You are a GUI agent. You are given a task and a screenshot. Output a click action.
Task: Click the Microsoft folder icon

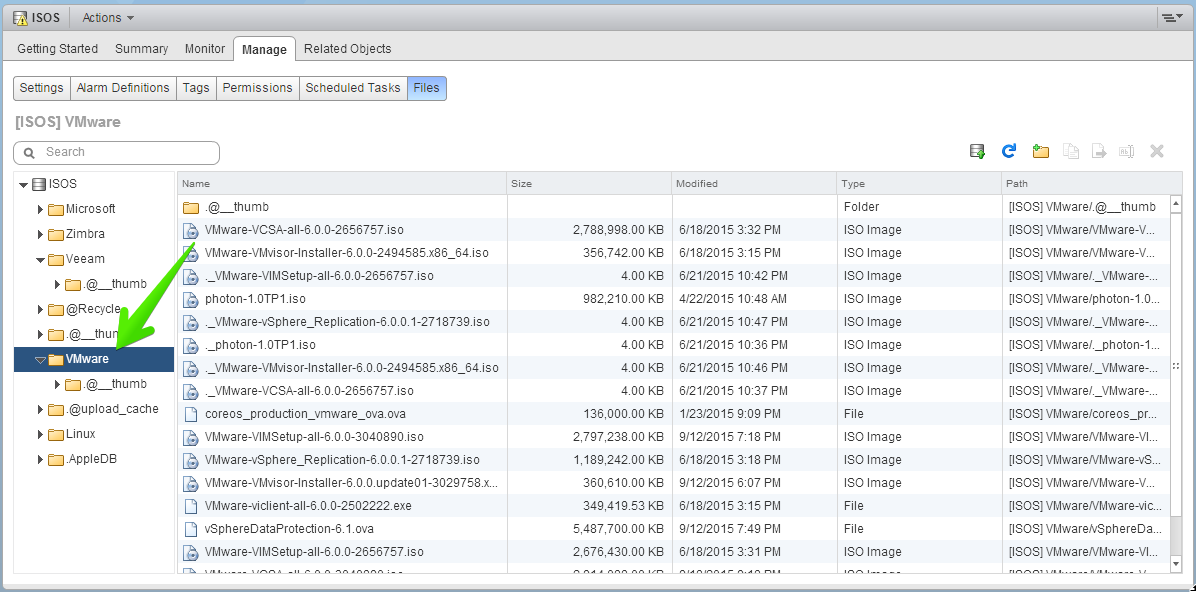tap(56, 209)
